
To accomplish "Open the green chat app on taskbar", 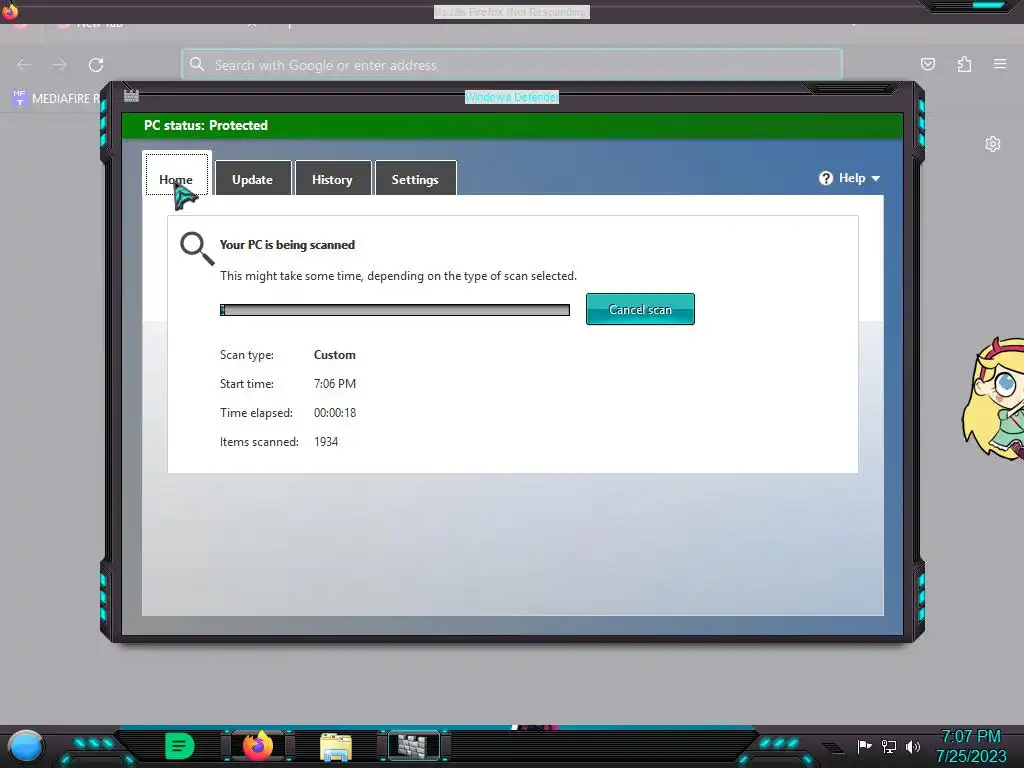I will [x=180, y=746].
